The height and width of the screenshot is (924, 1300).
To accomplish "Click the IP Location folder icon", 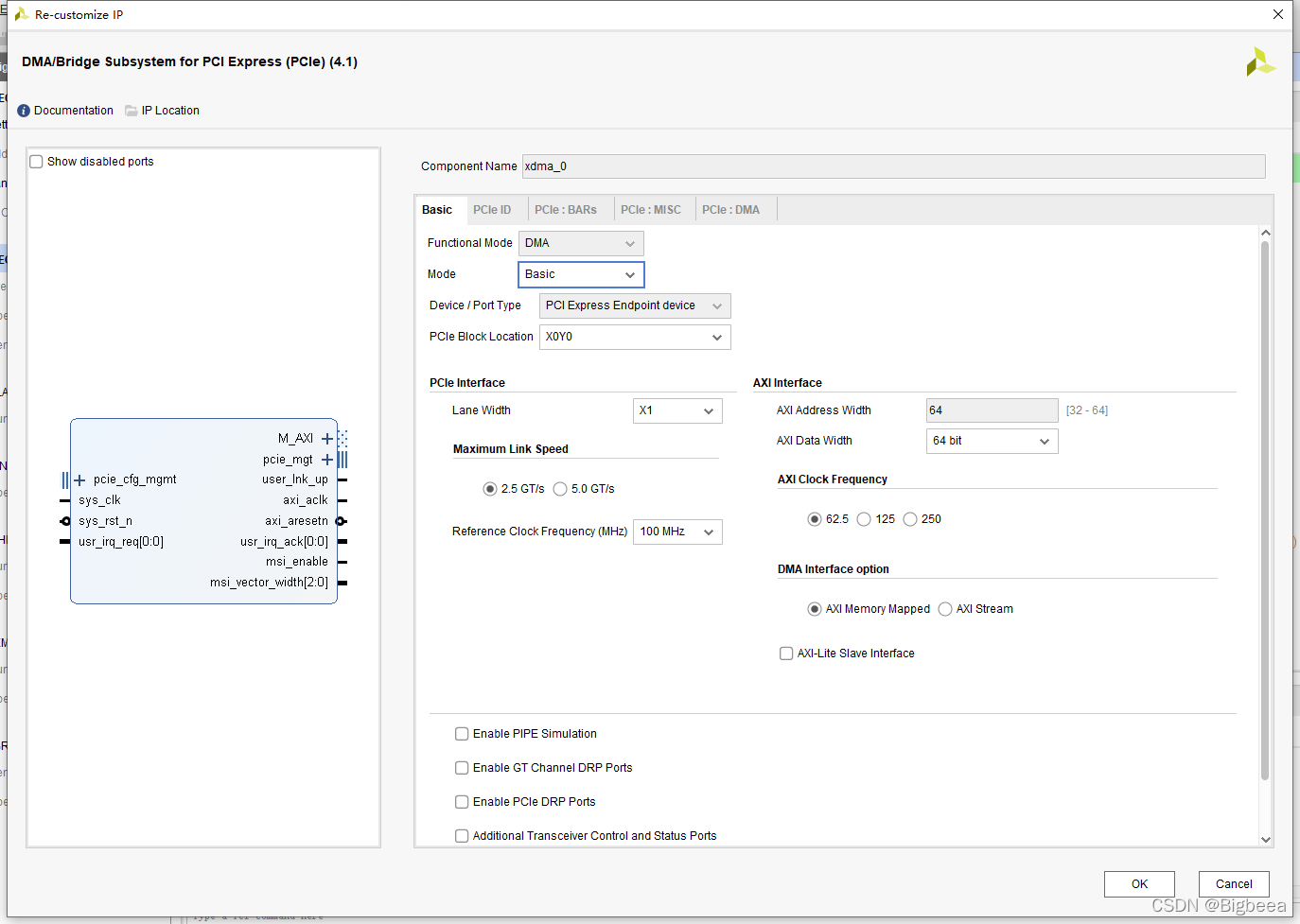I will [x=132, y=111].
